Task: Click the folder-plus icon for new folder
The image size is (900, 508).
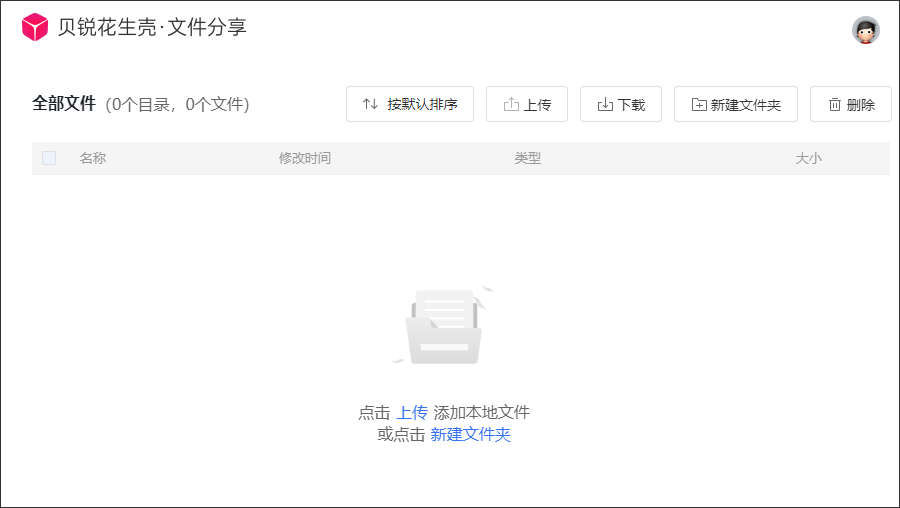Action: 699,104
